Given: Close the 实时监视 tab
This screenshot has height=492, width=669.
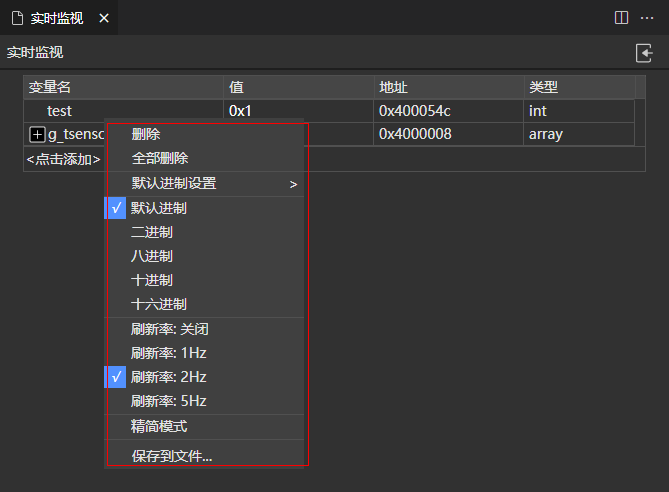Looking at the screenshot, I should (x=102, y=18).
